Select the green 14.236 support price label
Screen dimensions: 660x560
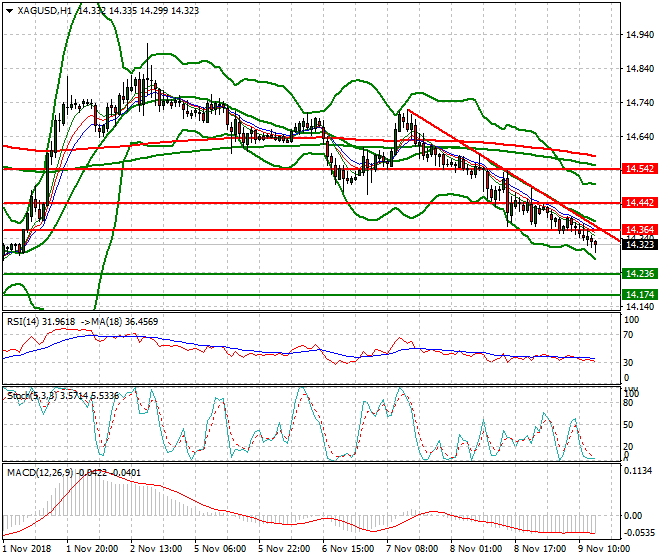tap(638, 273)
